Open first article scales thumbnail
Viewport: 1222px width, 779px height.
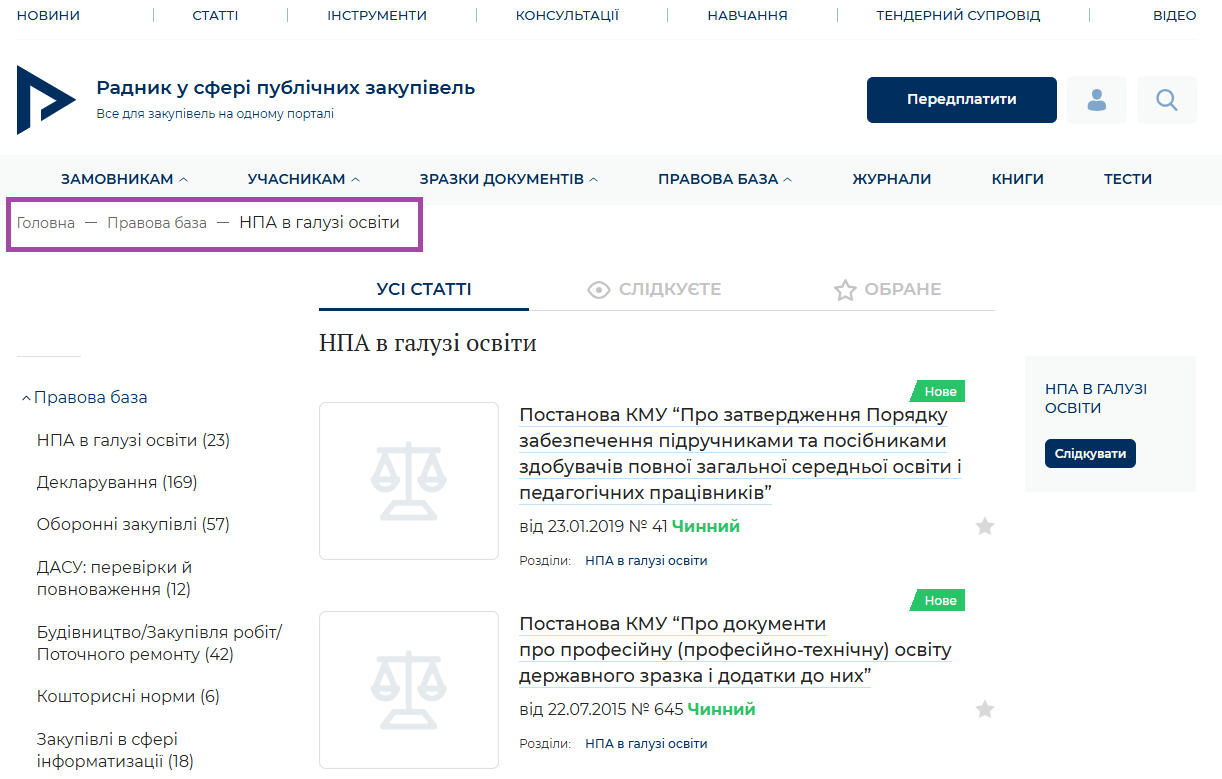pos(409,481)
